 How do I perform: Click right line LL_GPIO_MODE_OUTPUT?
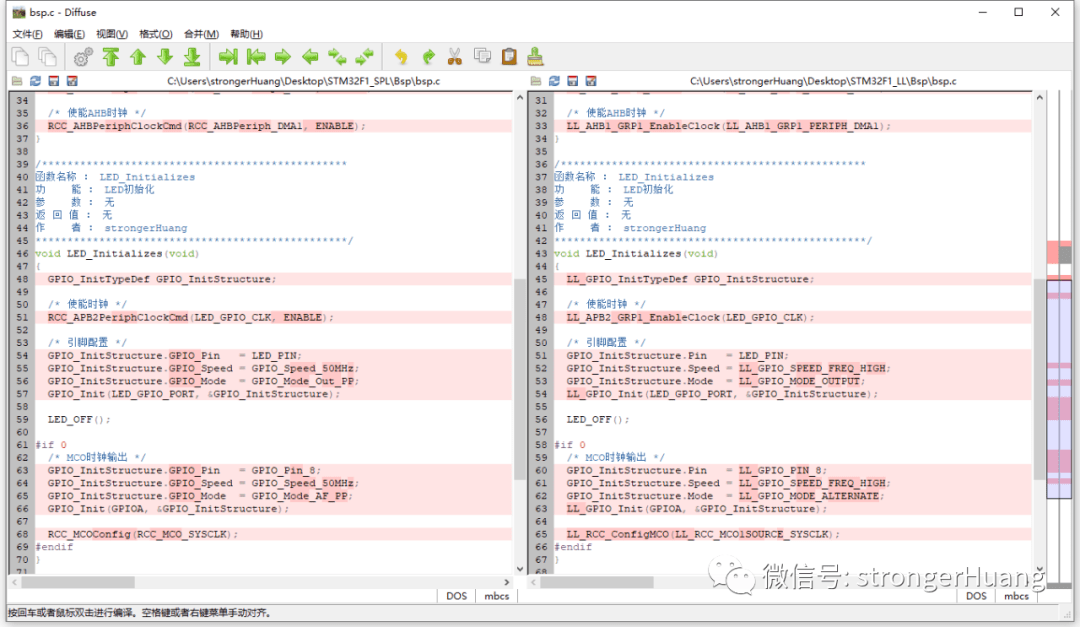793,381
